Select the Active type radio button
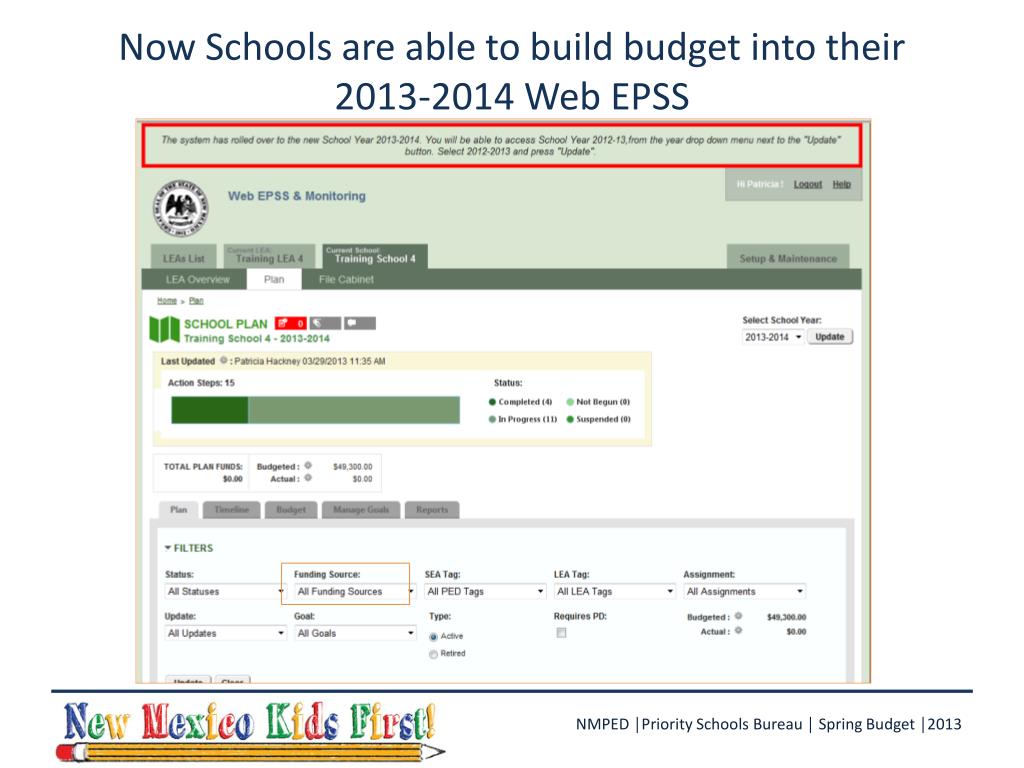Viewport: 1024px width, 768px height. (x=433, y=637)
